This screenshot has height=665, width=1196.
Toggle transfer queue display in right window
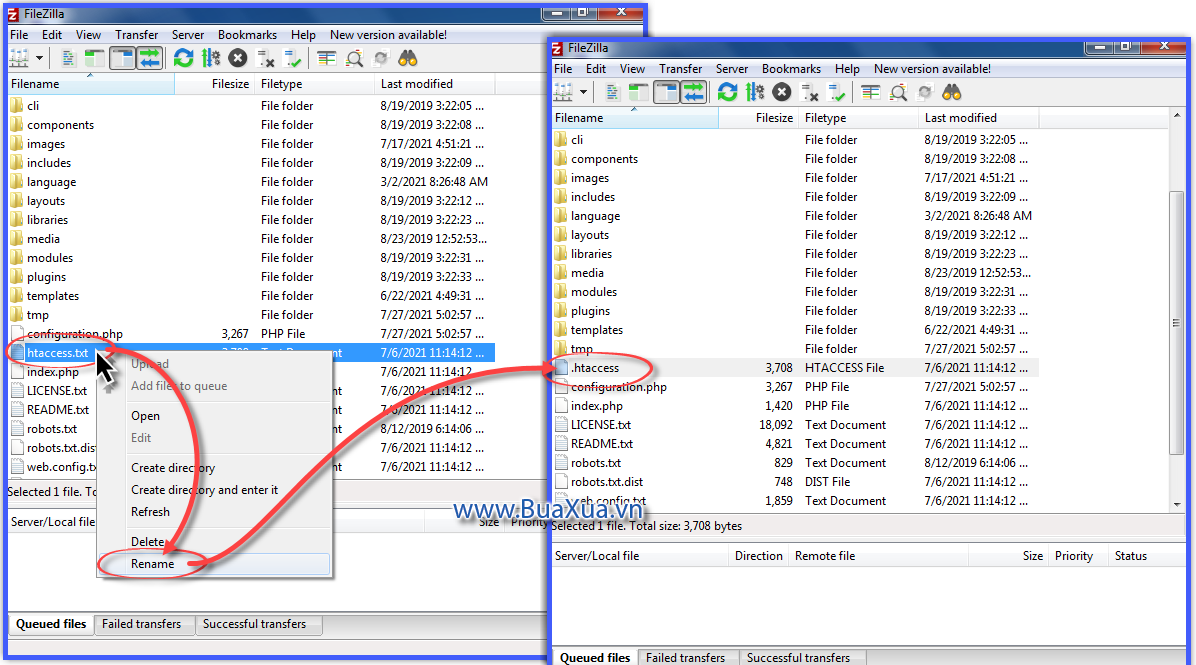693,92
